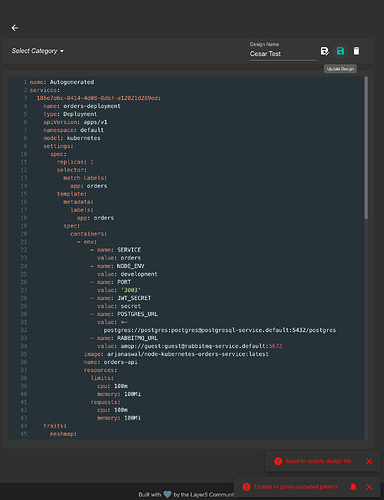Click the 'Unable to parse uploaded pattern' message
The image size is (384, 500).
coord(296,487)
